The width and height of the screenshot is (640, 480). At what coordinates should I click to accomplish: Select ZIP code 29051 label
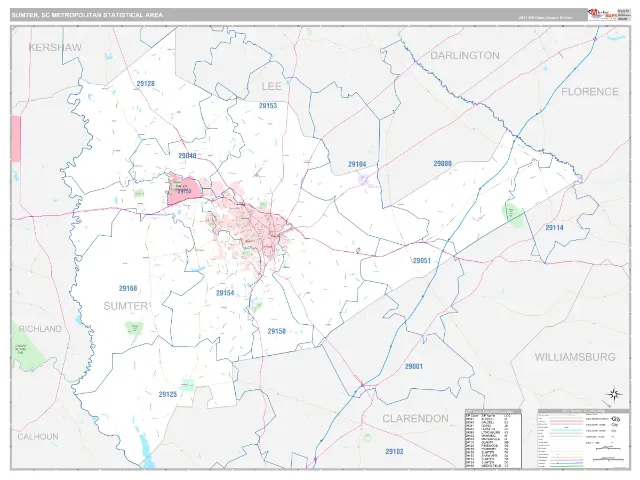click(422, 261)
